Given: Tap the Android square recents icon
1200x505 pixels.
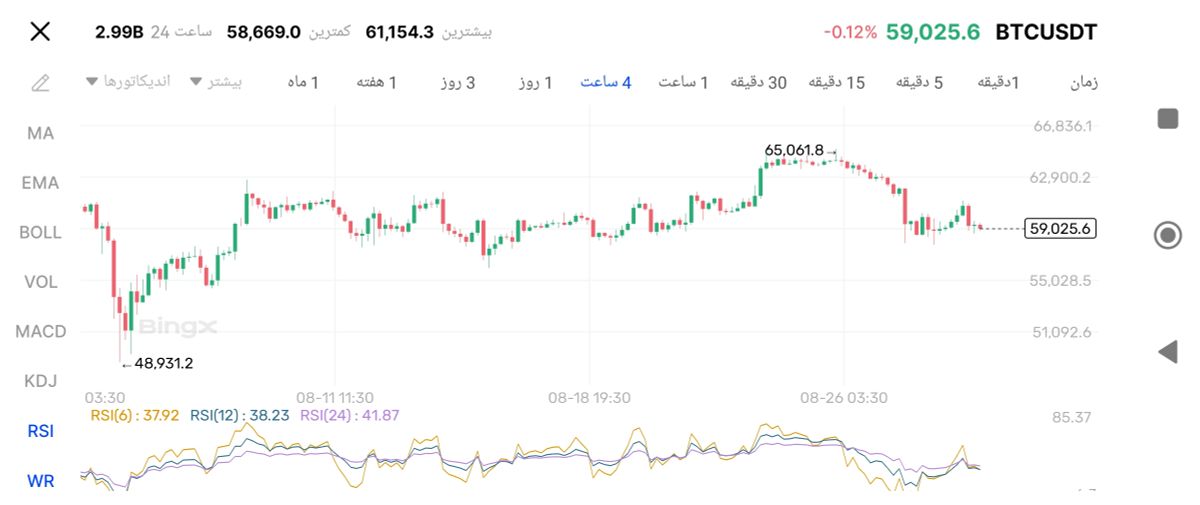Looking at the screenshot, I should pos(1167,119).
